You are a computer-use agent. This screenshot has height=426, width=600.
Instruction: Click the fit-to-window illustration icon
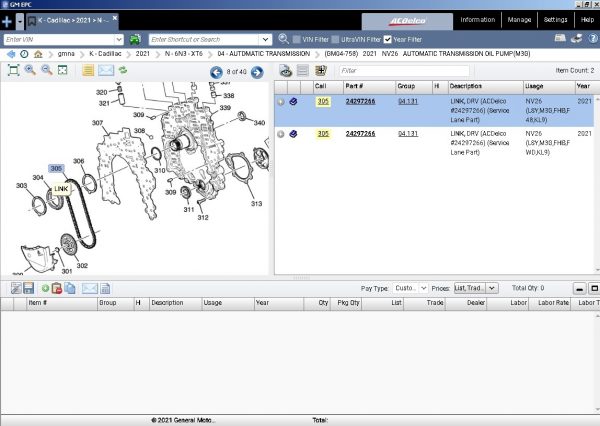pos(13,70)
